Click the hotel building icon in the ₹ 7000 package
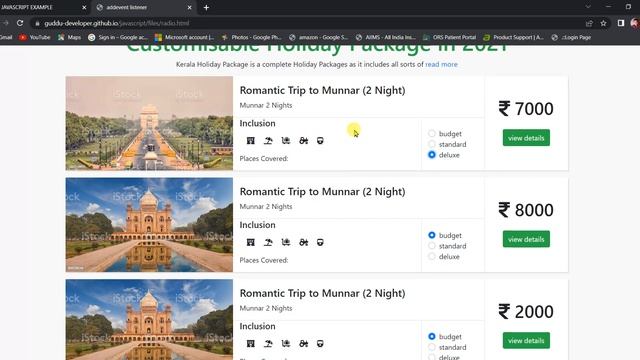The width and height of the screenshot is (640, 360). coord(251,141)
